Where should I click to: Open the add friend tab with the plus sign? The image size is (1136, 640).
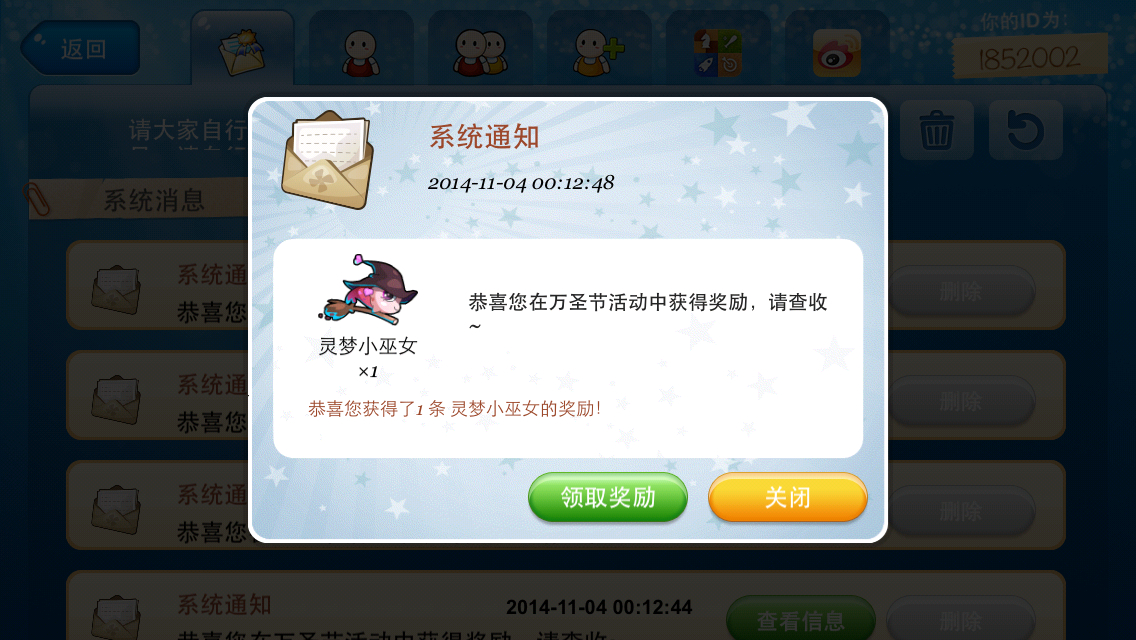coord(598,51)
